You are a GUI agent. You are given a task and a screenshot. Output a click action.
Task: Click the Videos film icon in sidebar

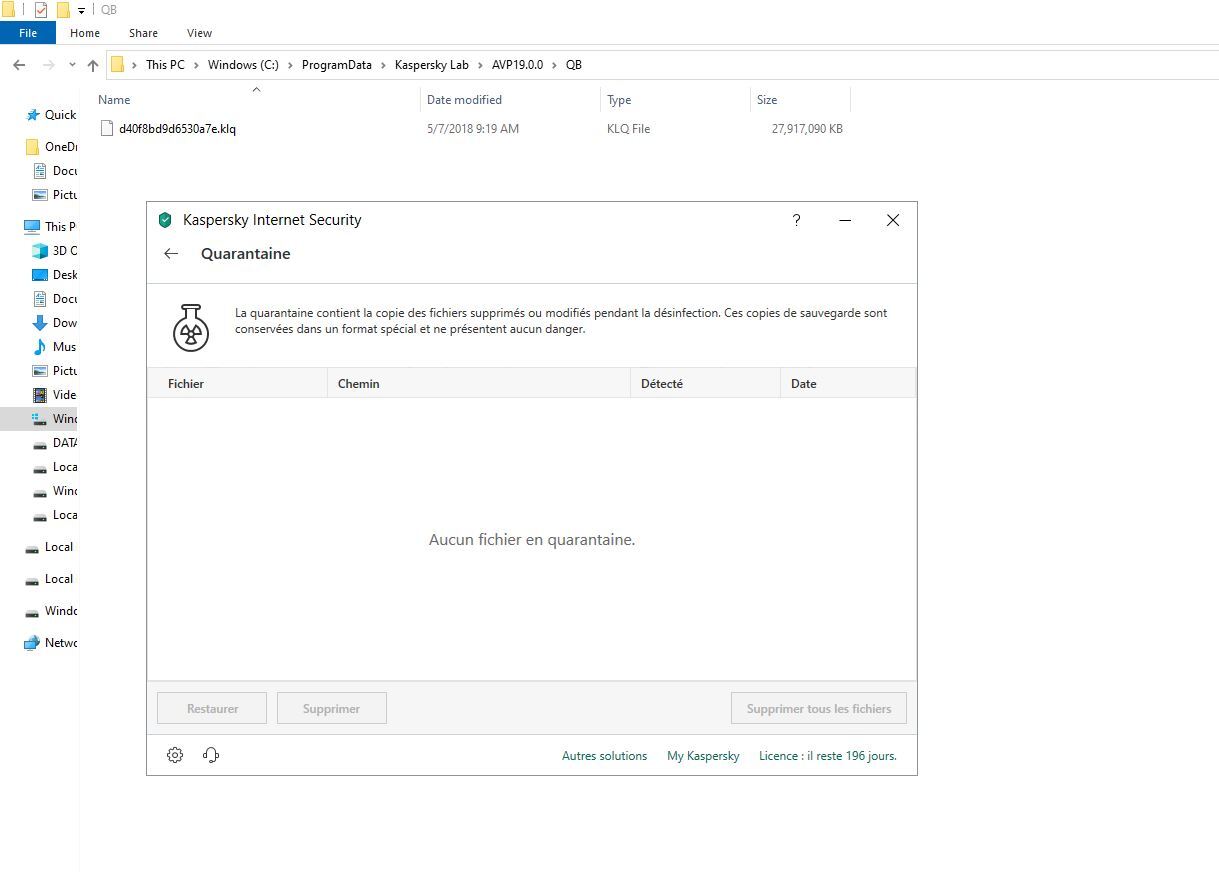point(40,395)
